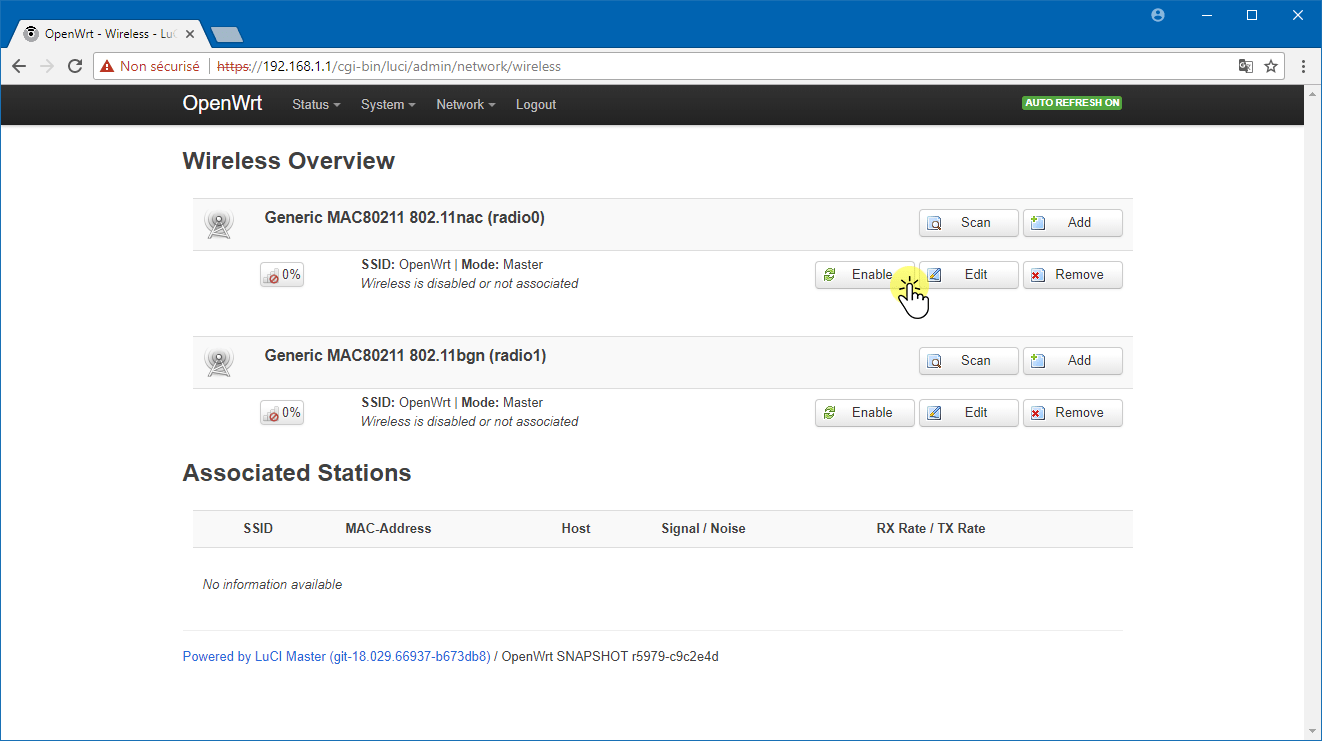Click the Non sécurisé security warning
The width and height of the screenshot is (1322, 741).
tap(150, 66)
